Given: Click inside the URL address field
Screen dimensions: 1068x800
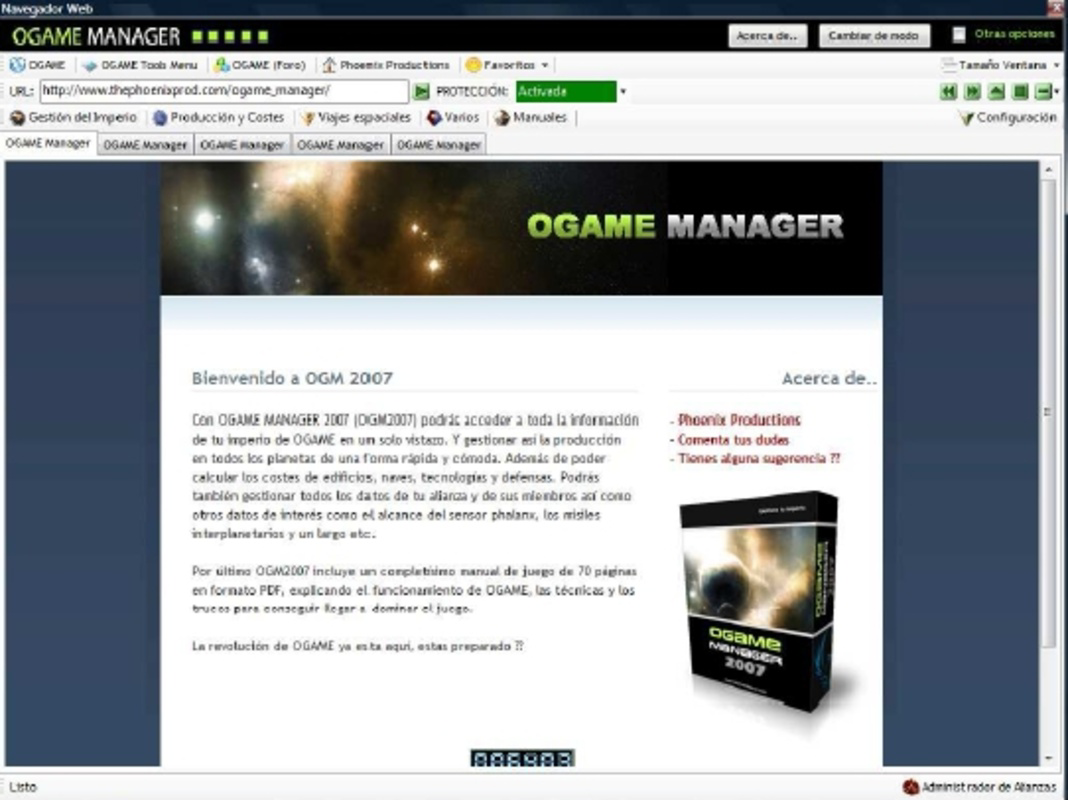Looking at the screenshot, I should [224, 91].
